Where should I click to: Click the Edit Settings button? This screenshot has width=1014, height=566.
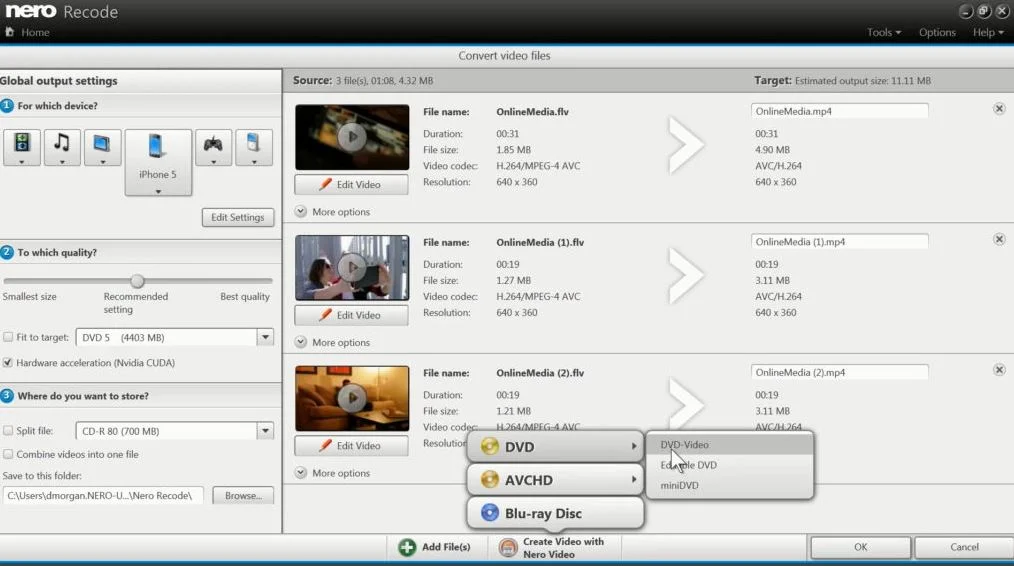[238, 217]
